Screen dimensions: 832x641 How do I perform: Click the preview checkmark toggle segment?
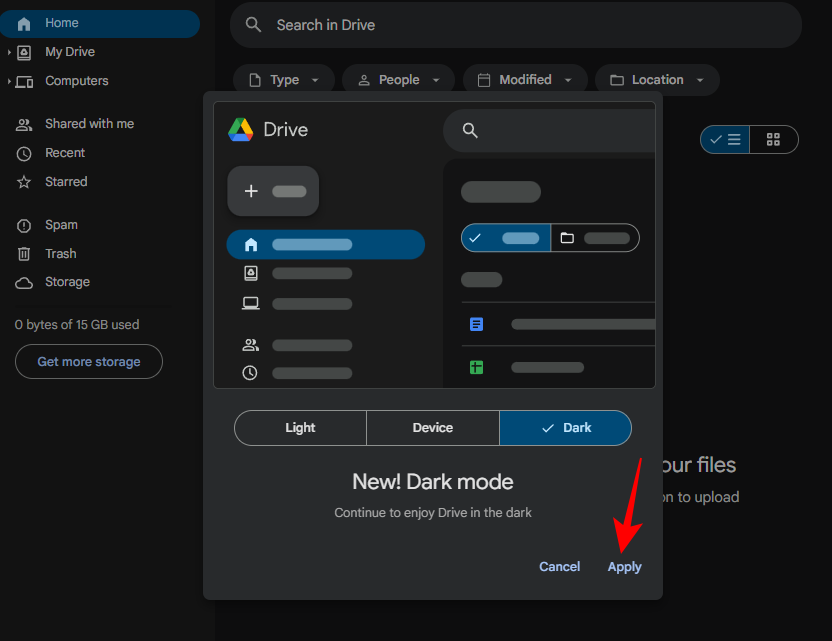coord(506,238)
